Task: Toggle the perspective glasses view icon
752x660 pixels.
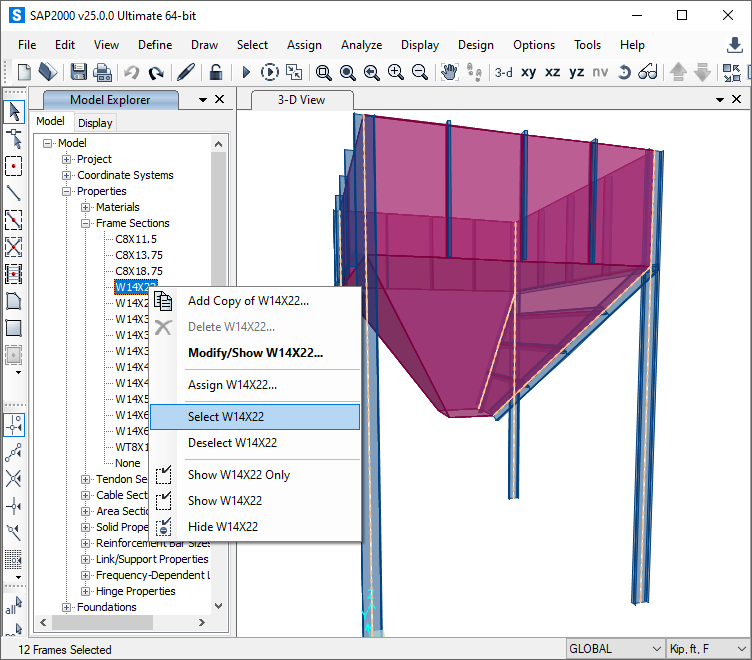Action: tap(647, 72)
